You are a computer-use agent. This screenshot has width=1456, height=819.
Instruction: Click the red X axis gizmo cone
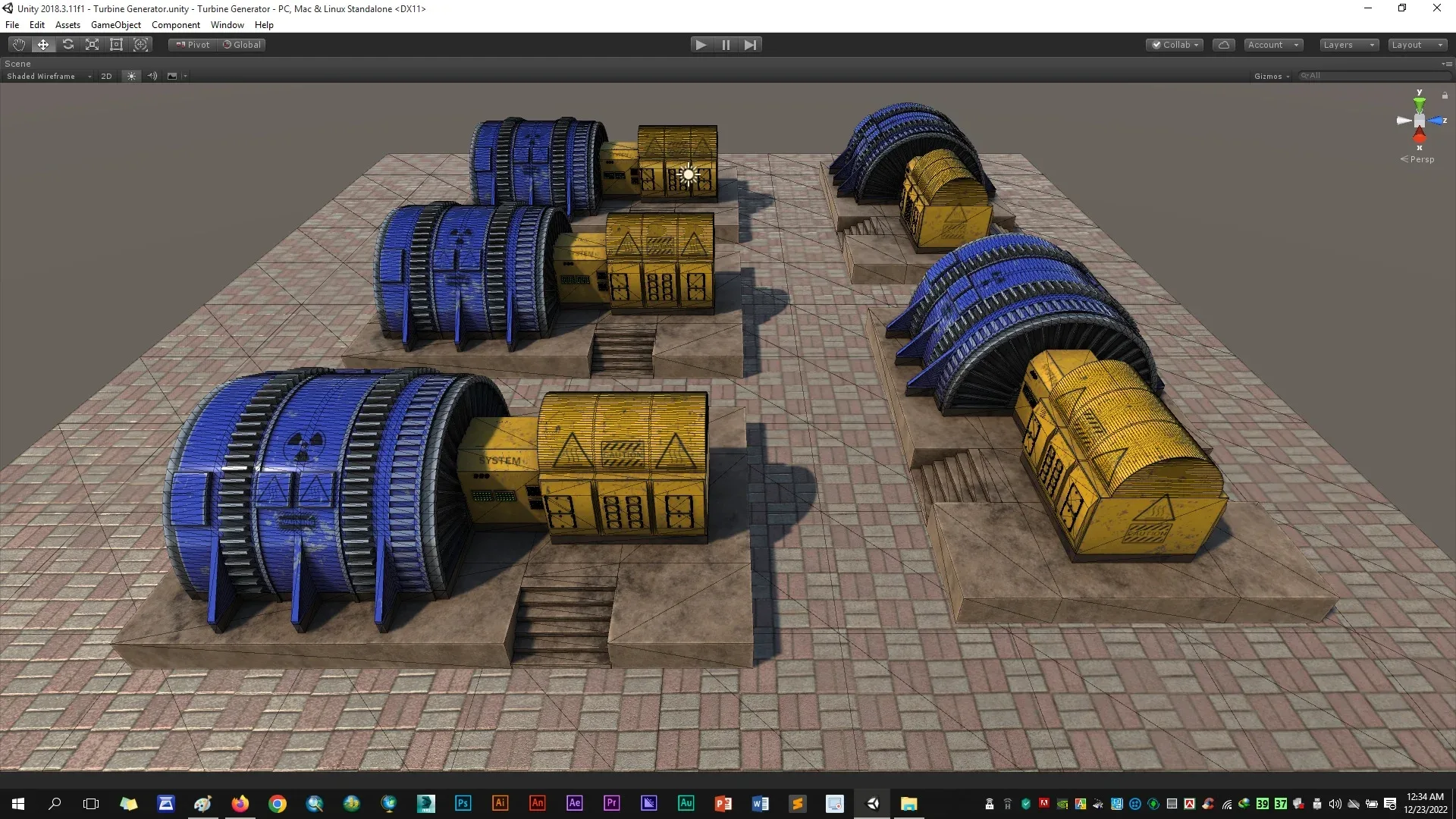pos(1420,136)
